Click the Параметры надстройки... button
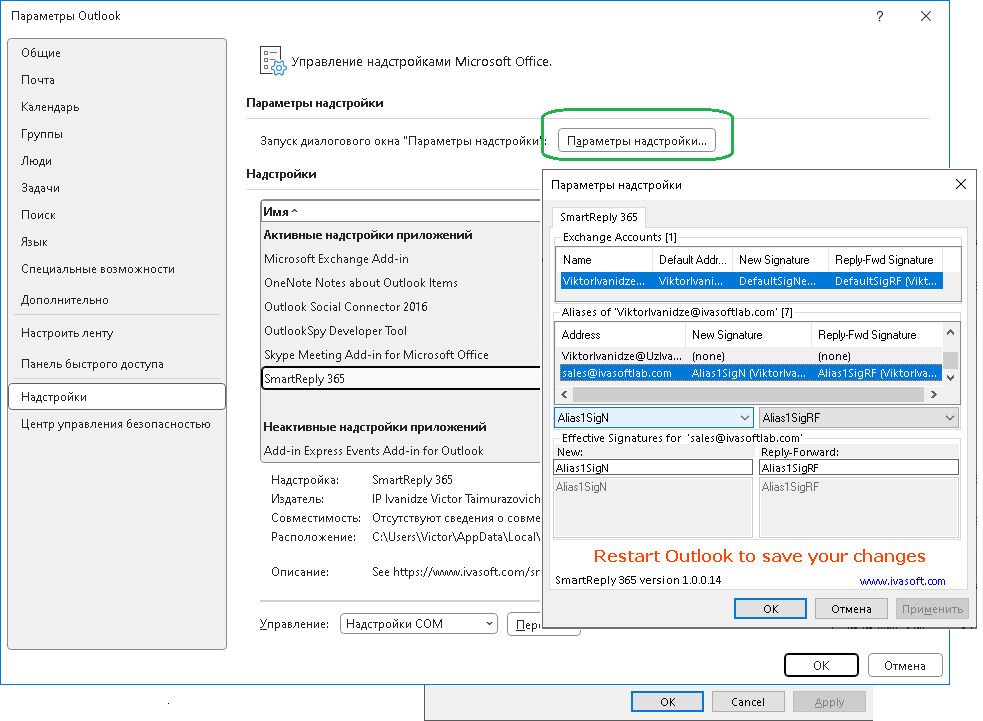This screenshot has width=983, height=721. coord(636,141)
